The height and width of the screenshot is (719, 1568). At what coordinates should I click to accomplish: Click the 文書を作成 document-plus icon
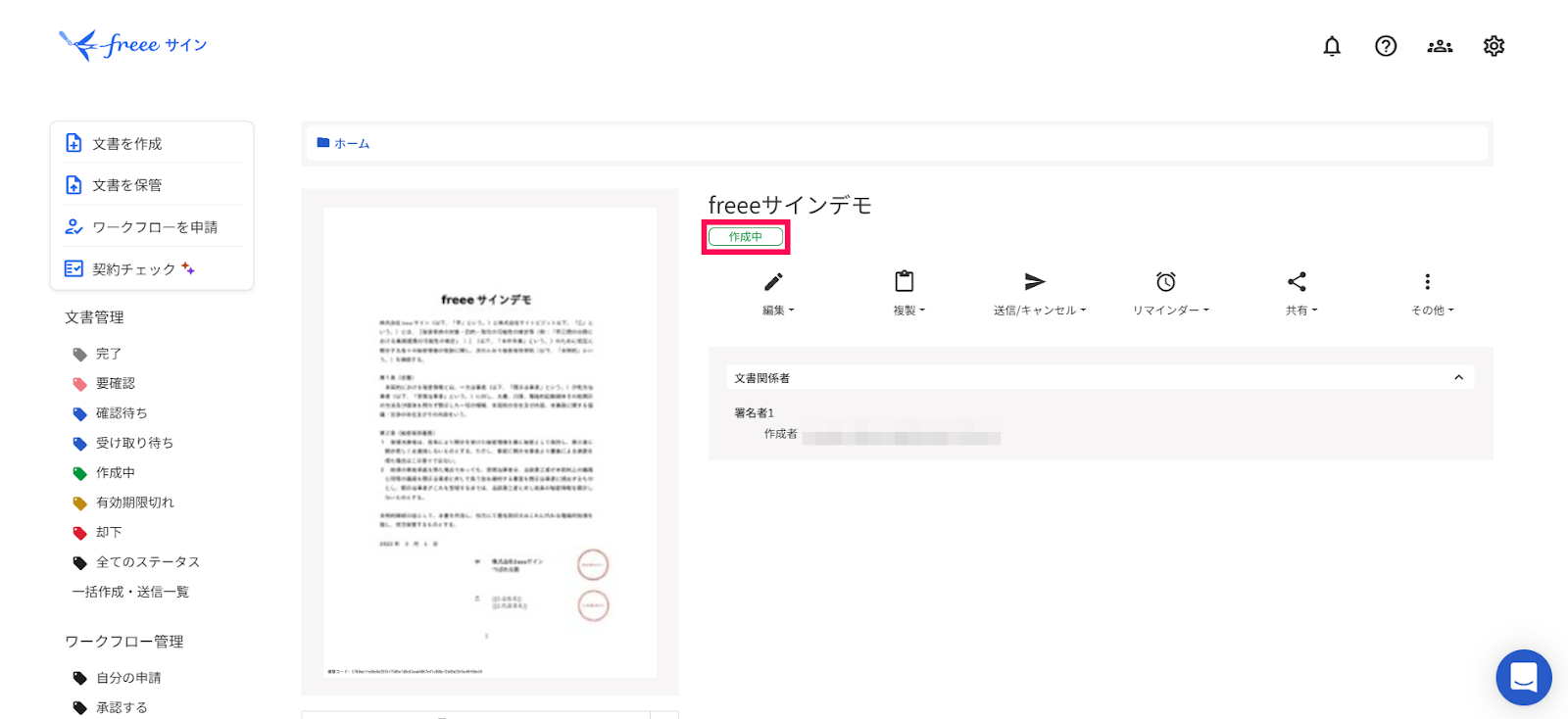coord(73,143)
